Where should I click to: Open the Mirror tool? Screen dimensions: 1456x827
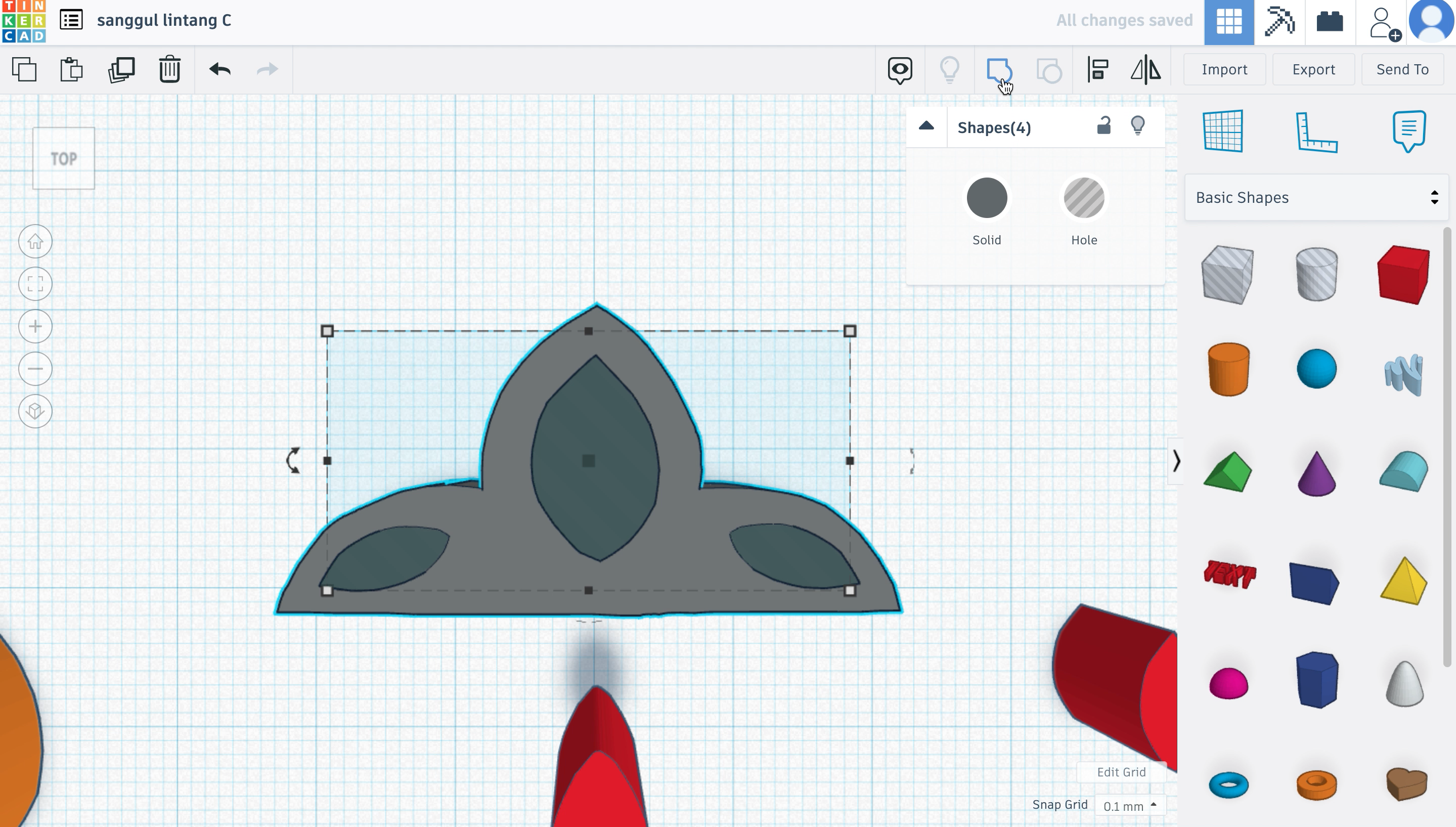pyautogui.click(x=1145, y=70)
